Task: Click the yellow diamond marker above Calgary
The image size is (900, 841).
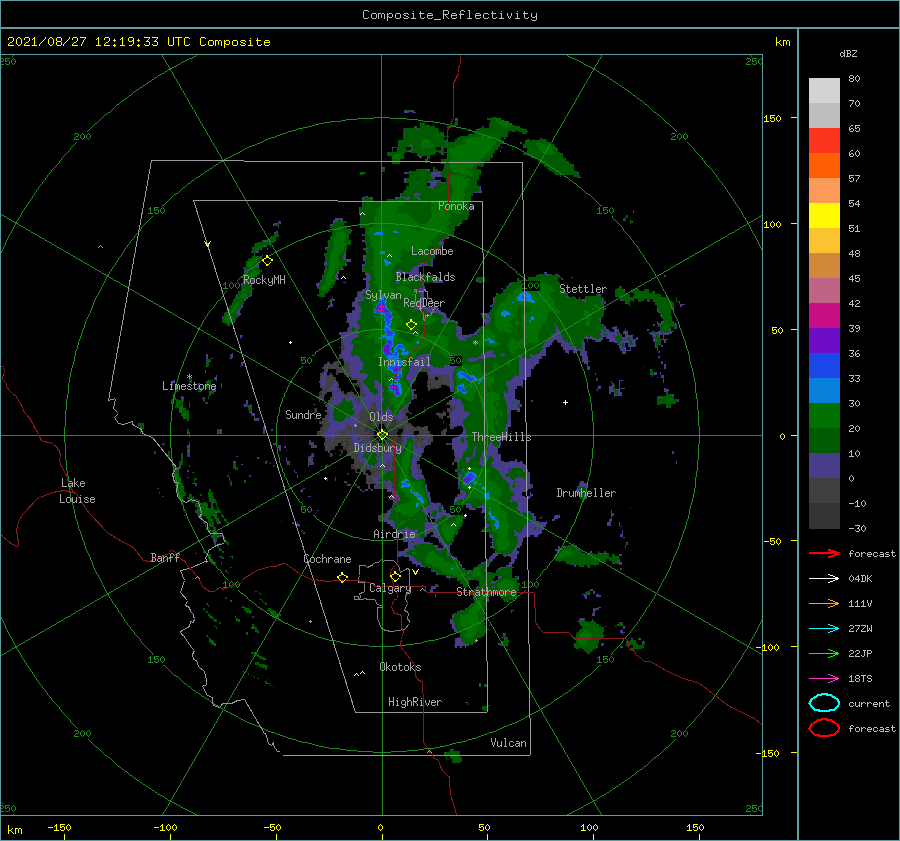Action: pos(395,576)
